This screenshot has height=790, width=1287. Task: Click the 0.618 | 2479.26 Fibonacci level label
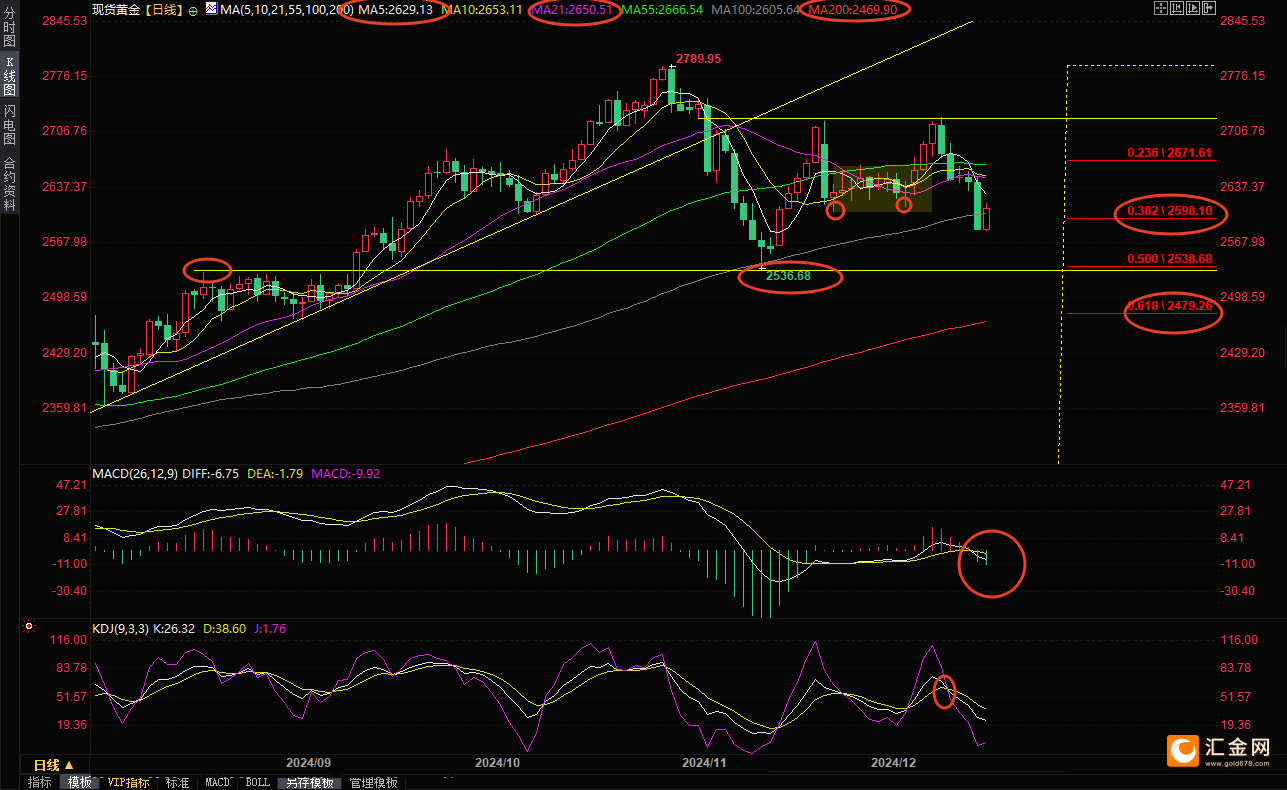(x=1169, y=306)
